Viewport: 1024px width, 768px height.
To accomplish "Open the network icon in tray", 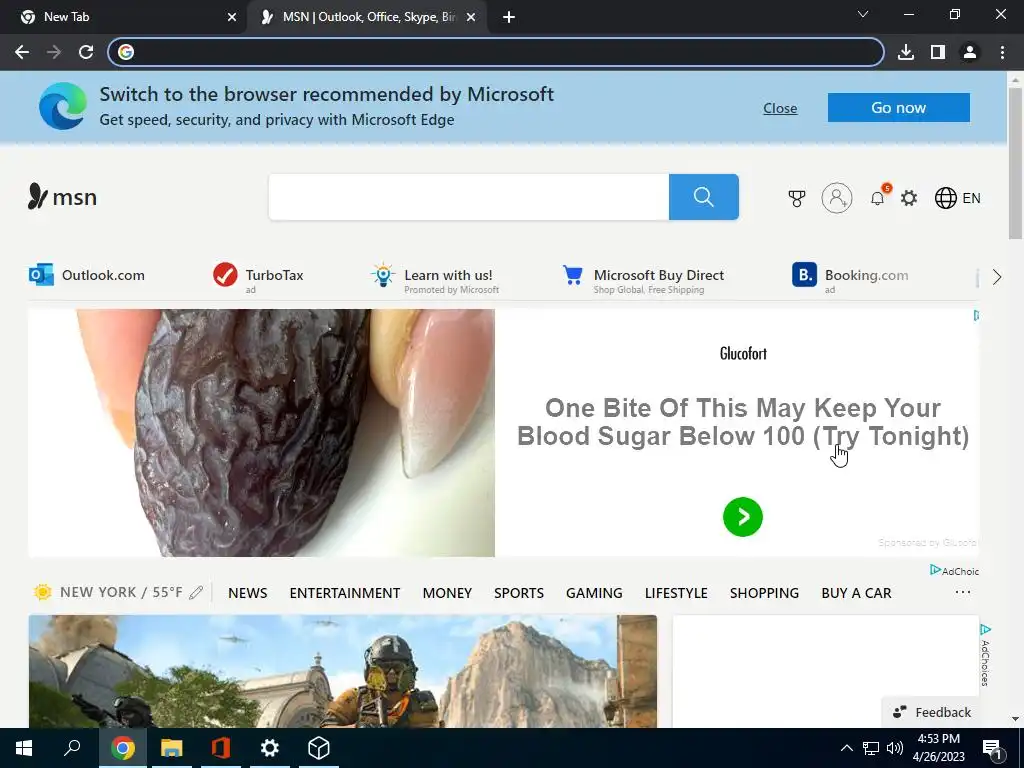I will (871, 748).
